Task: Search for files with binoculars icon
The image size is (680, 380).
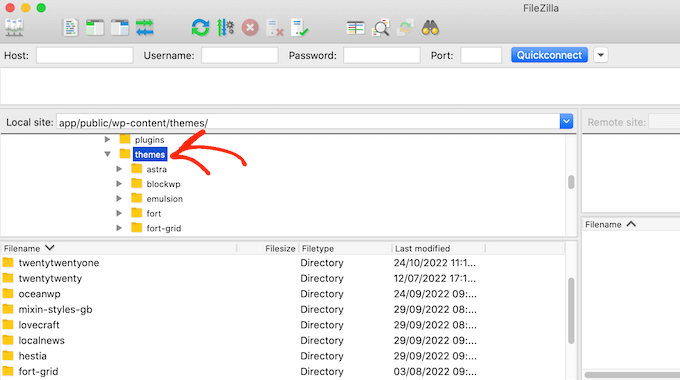Action: pos(430,28)
